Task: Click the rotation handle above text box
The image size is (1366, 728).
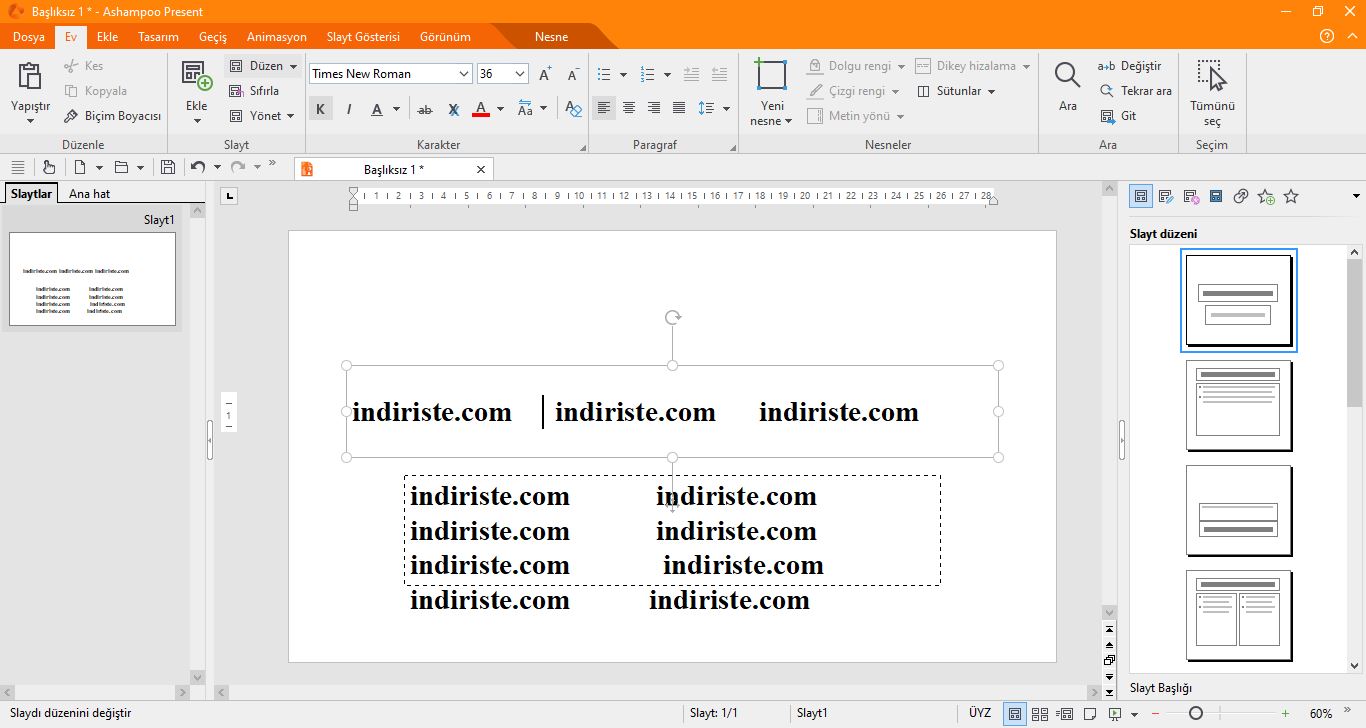Action: coord(673,317)
